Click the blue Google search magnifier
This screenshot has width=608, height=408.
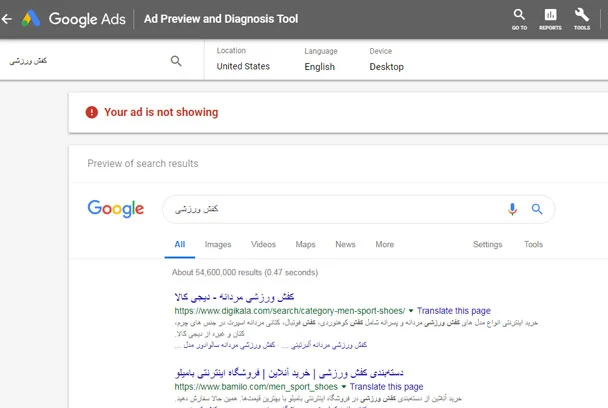(537, 209)
